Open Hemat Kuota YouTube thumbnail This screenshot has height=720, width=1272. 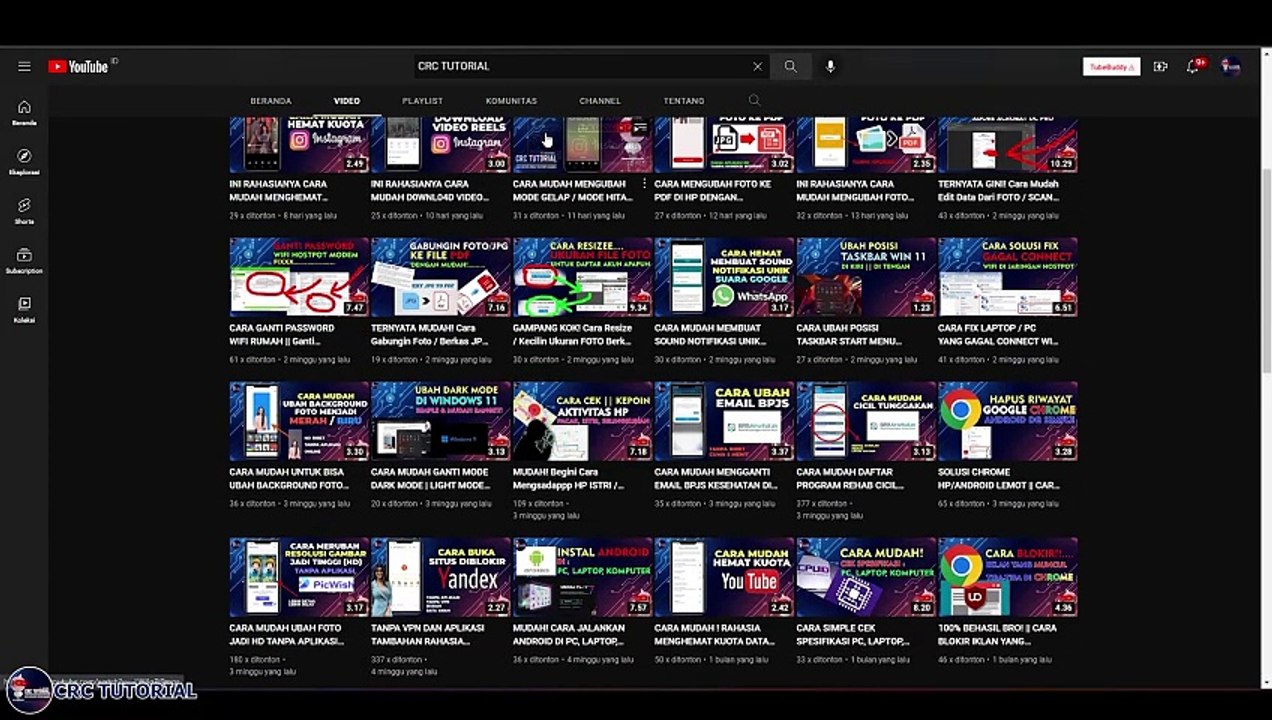[x=724, y=577]
